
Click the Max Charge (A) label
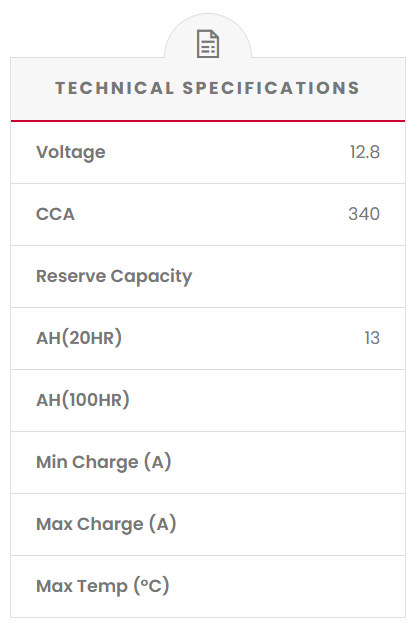106,524
